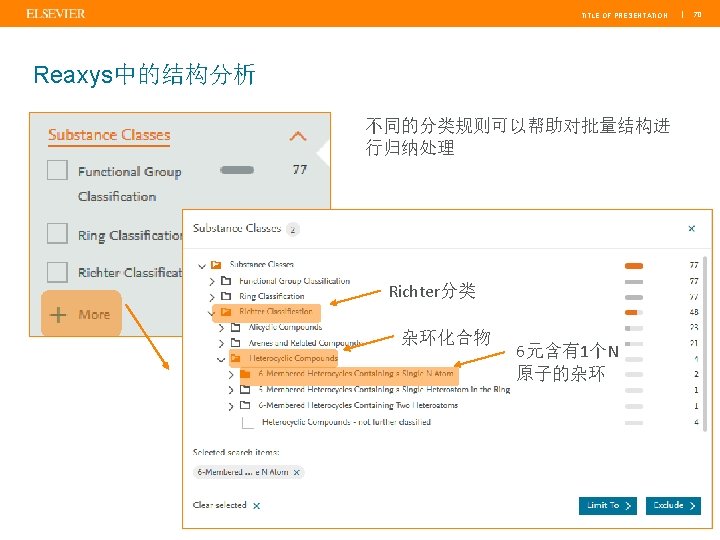
Task: Click the 6-Membered ... N Atom chip label
Action: (x=243, y=472)
